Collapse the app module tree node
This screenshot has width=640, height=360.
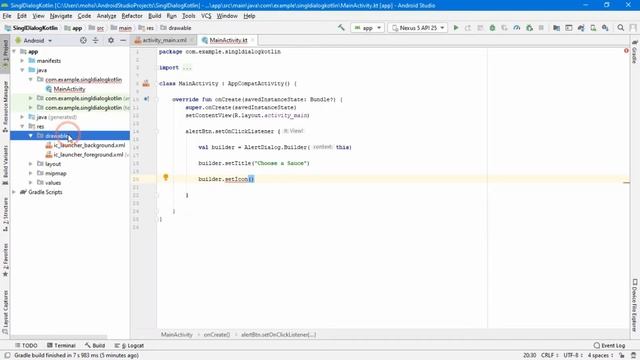(14, 51)
